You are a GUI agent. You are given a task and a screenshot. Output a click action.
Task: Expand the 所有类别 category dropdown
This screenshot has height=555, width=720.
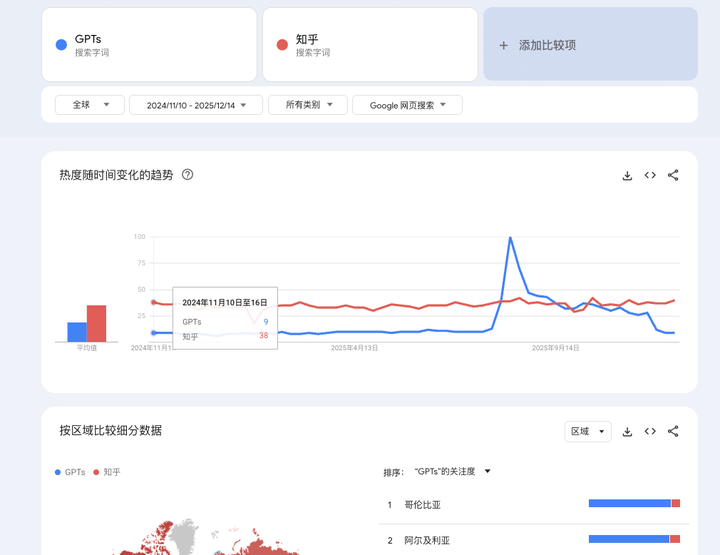pos(308,105)
